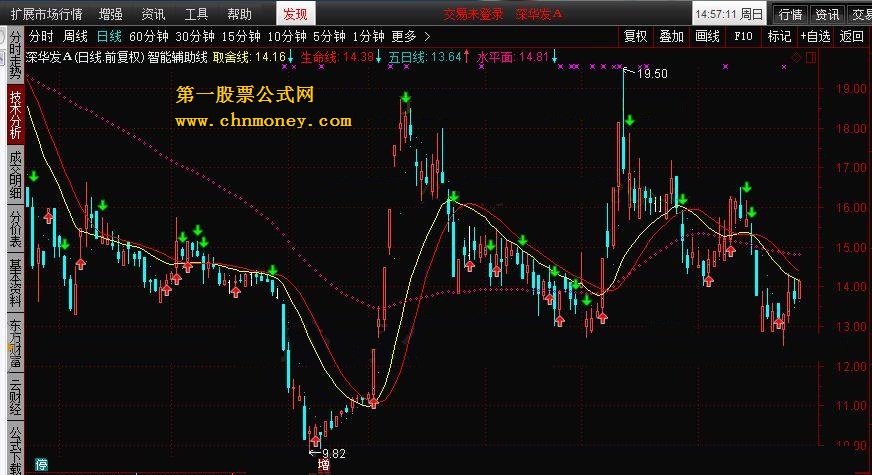Open the 基本资料 sidebar tab
The height and width of the screenshot is (475, 872).
pos(15,283)
